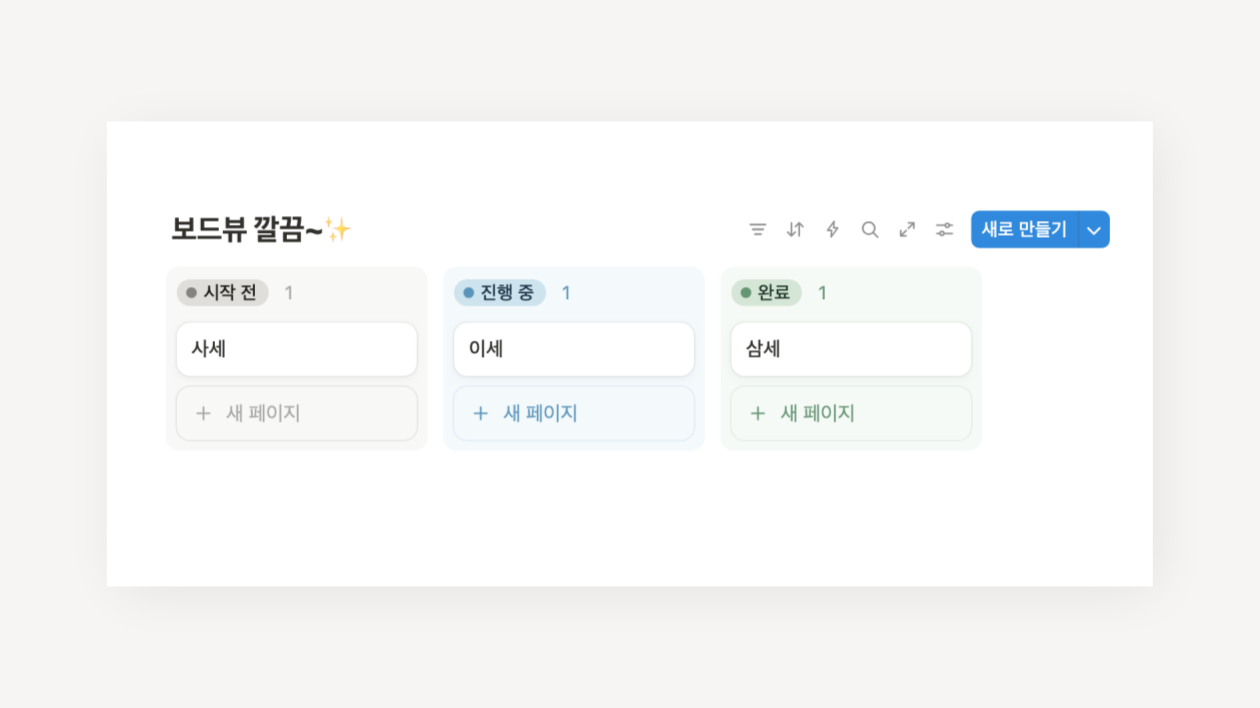Viewport: 1260px width, 708px height.
Task: Click the search magnifier icon
Action: 870,229
